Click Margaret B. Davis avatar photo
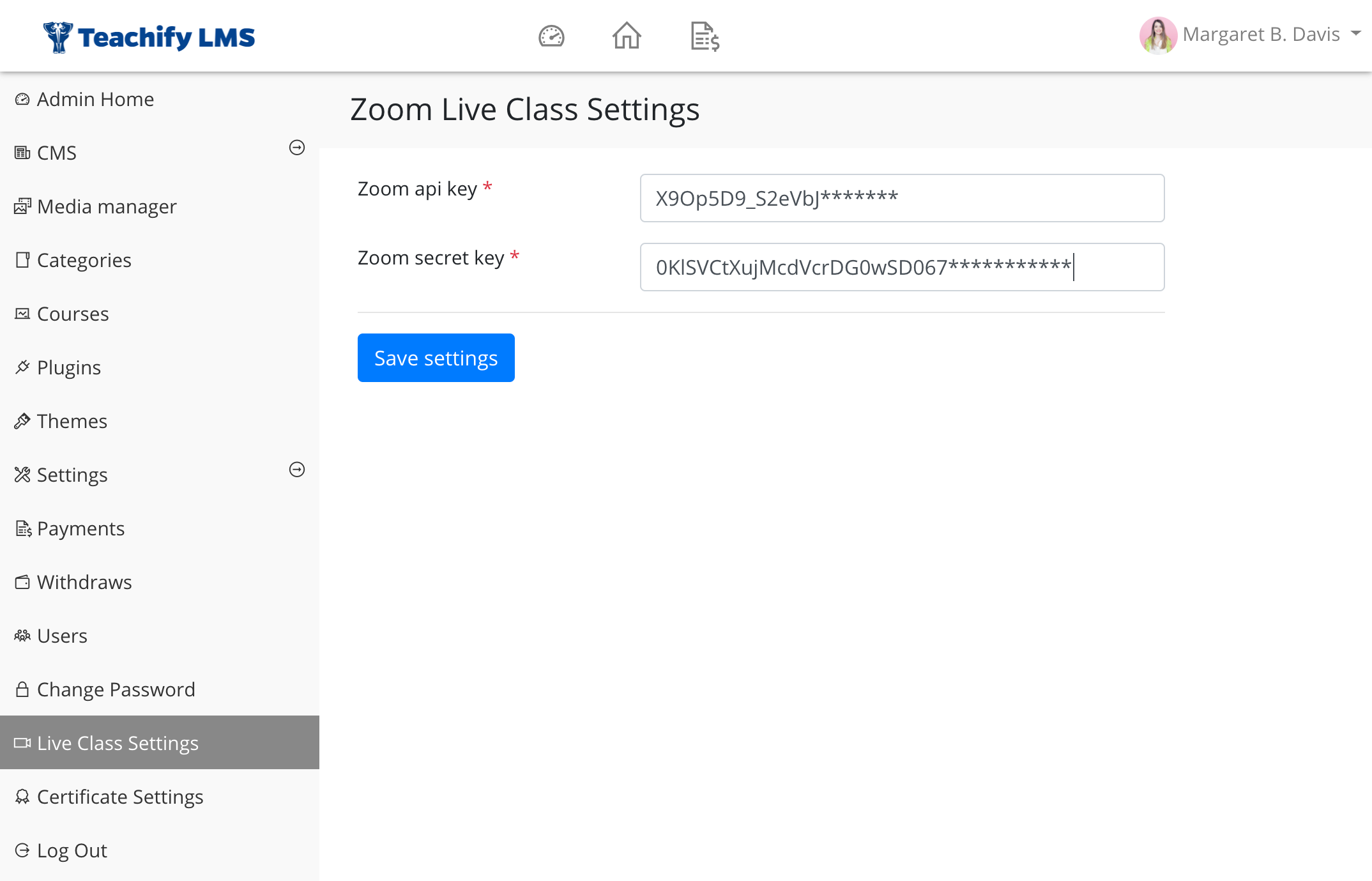This screenshot has width=1372, height=881. (1158, 35)
